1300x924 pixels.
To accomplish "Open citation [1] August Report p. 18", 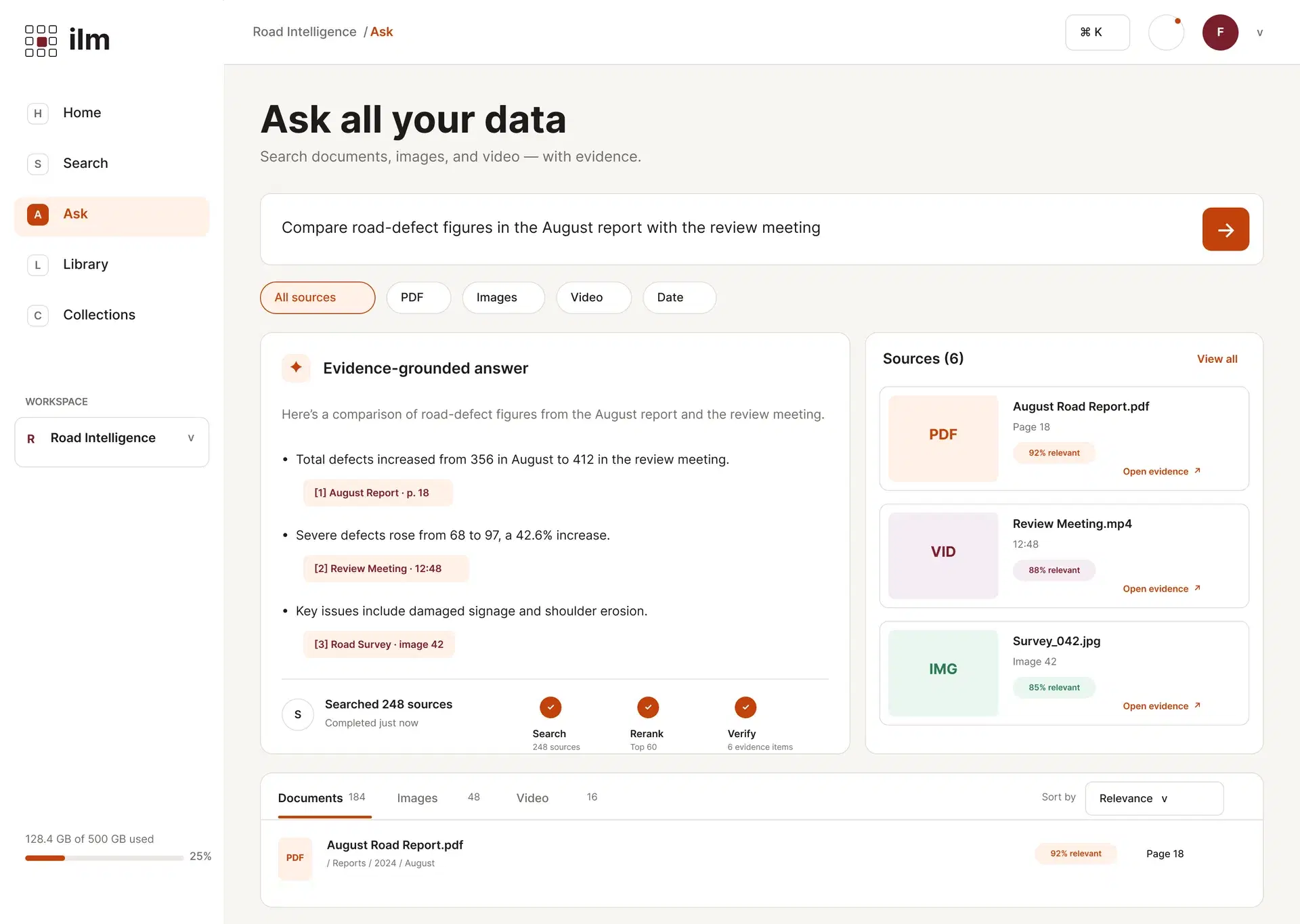I will click(378, 493).
